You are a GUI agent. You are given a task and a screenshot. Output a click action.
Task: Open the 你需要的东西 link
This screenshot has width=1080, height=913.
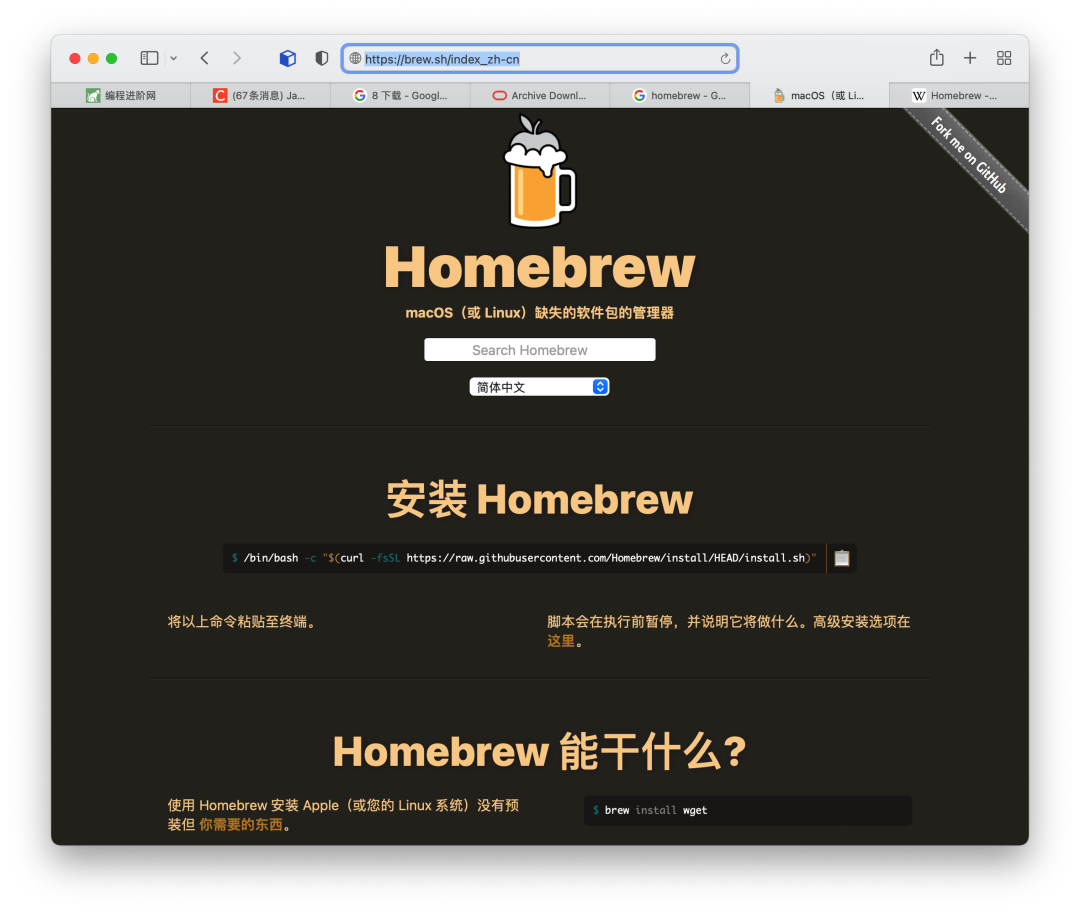point(241,824)
